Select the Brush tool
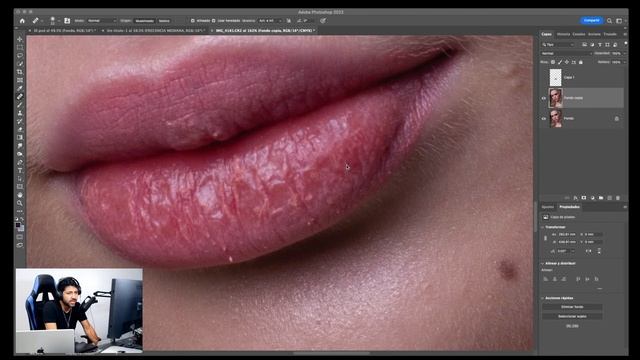Image resolution: width=640 pixels, height=360 pixels. point(20,105)
